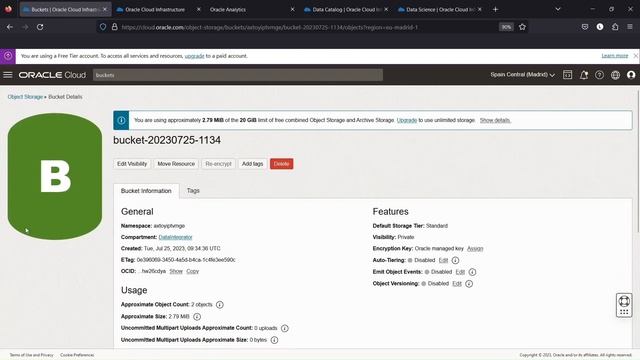Screen dimensions: 640x360
Task: Open the DataIntegrator compartment link
Action: pos(176,237)
